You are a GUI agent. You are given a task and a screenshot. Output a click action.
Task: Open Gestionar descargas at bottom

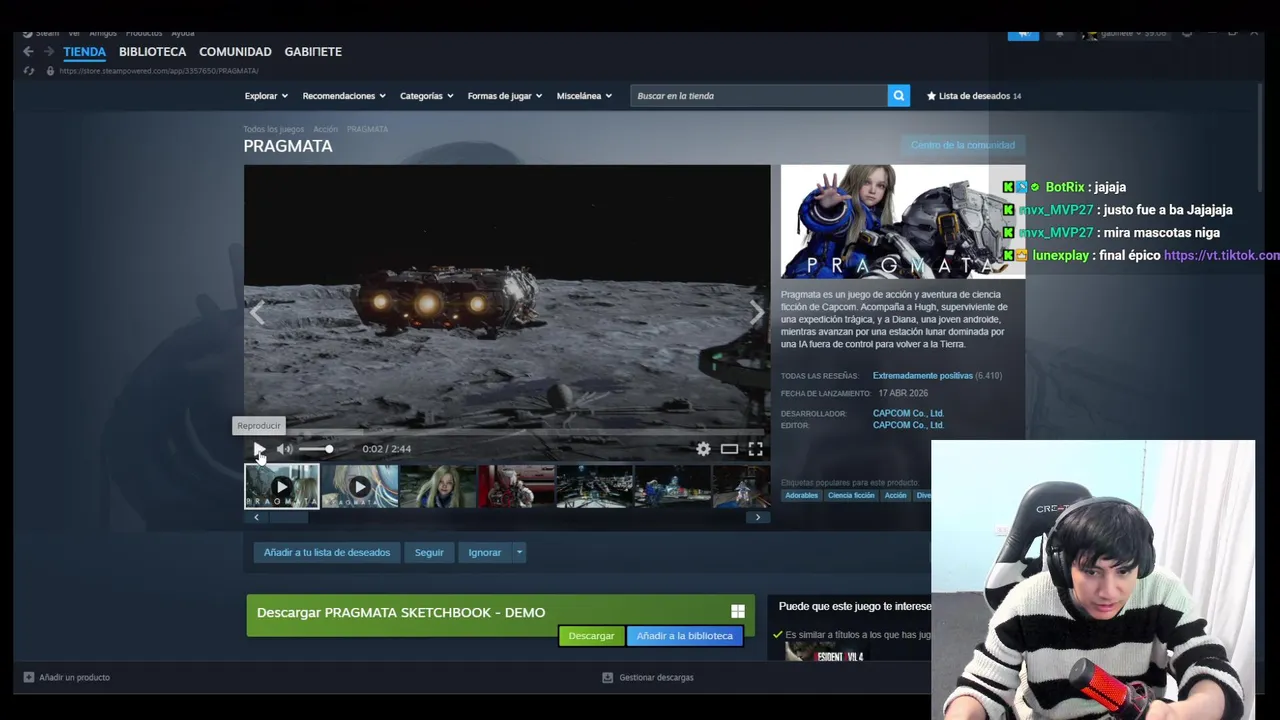648,677
